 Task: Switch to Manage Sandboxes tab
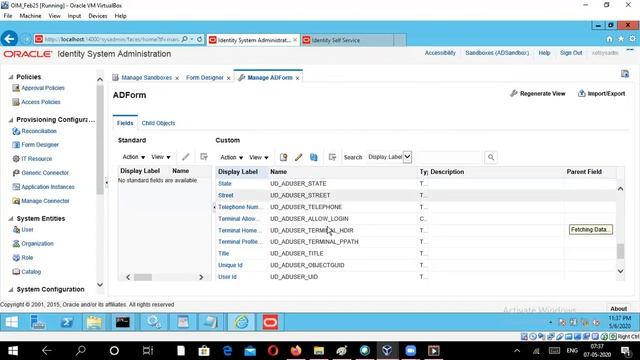click(x=146, y=78)
